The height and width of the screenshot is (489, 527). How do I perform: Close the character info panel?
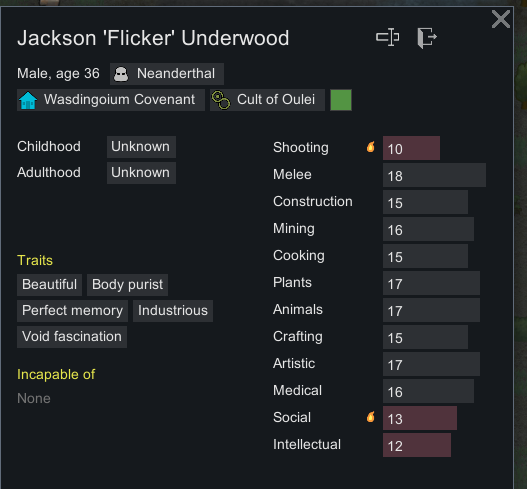pos(501,19)
